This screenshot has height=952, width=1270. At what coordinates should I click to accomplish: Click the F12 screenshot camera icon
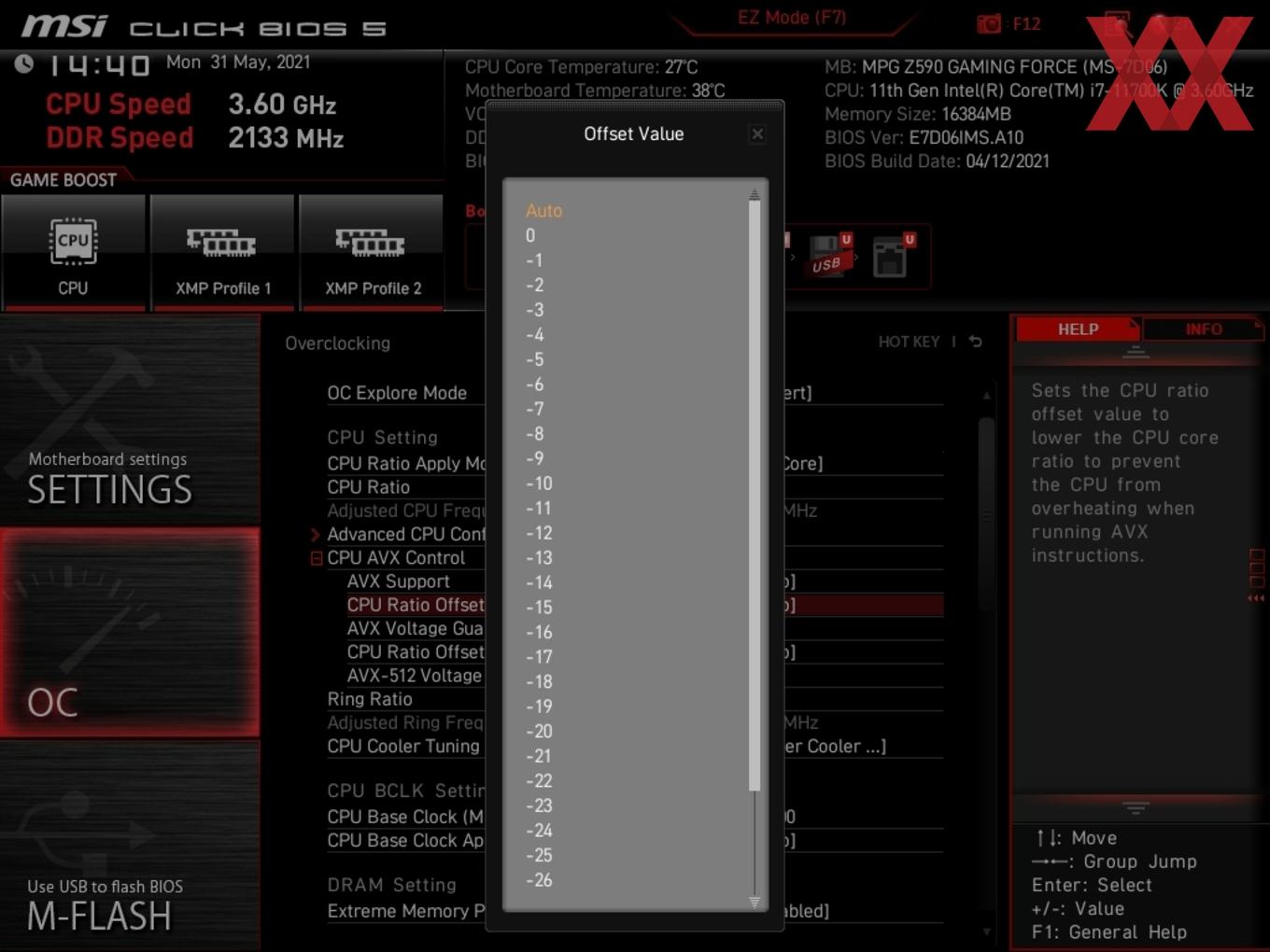[989, 23]
